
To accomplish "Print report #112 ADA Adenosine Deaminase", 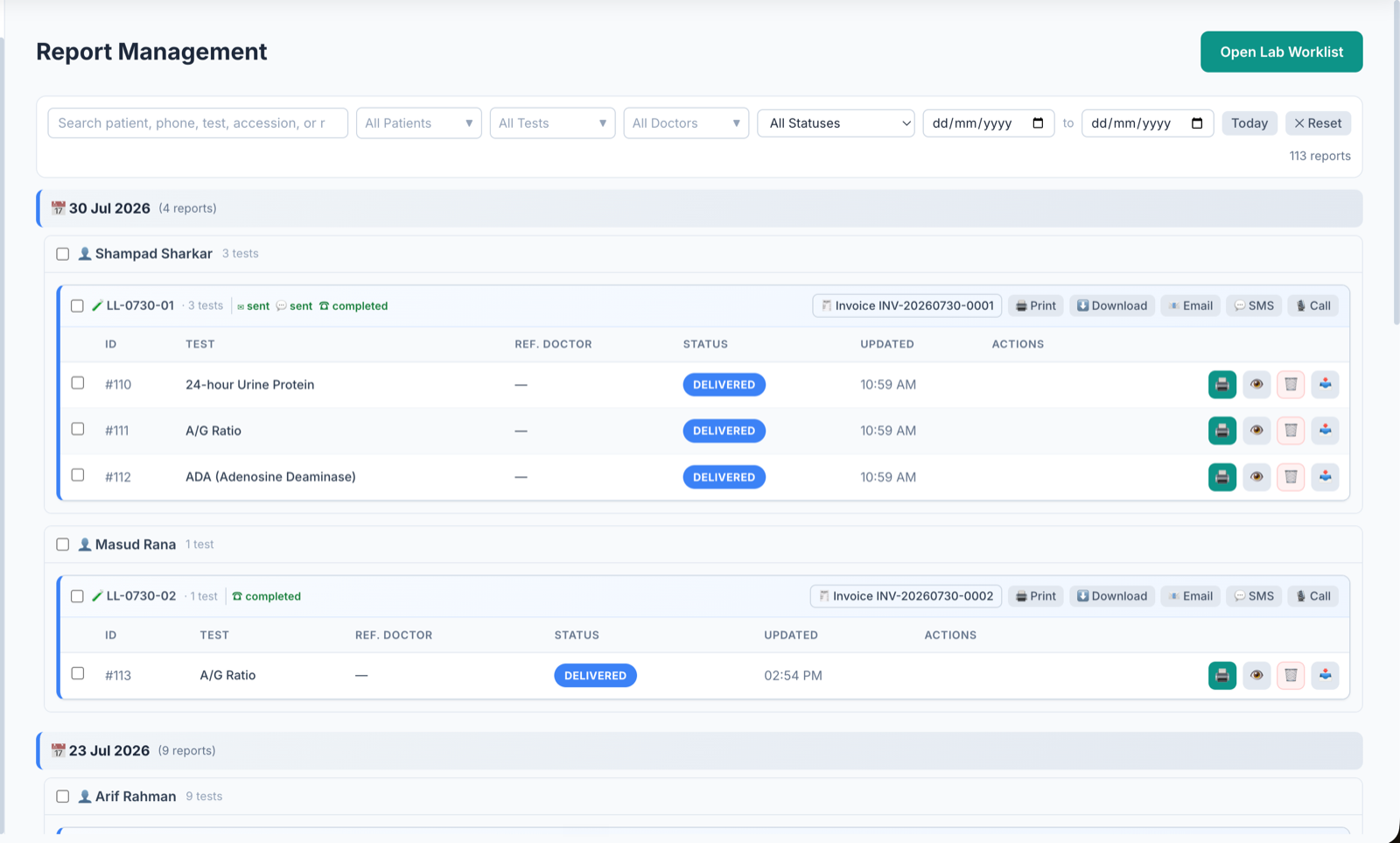I will point(1222,477).
